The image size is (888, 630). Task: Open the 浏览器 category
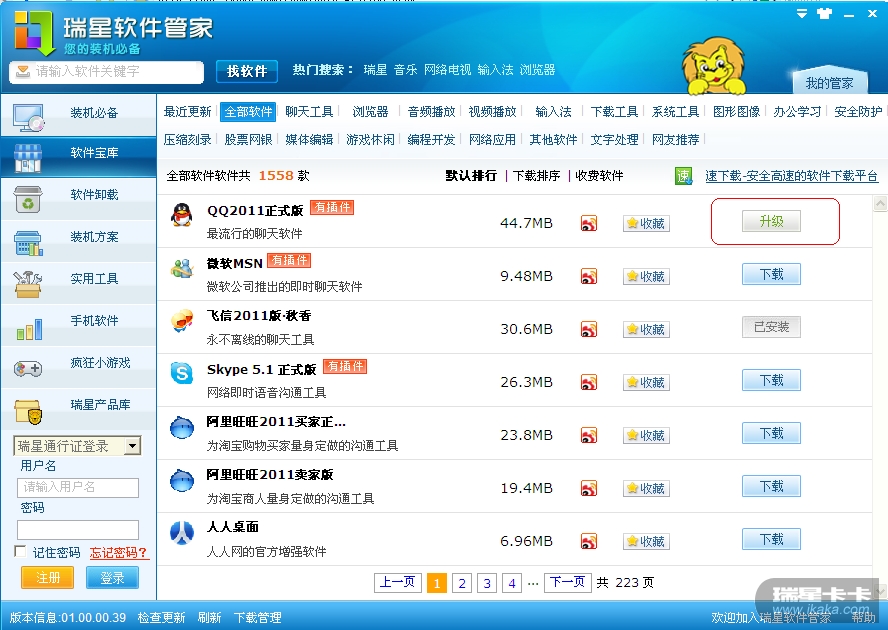(370, 112)
